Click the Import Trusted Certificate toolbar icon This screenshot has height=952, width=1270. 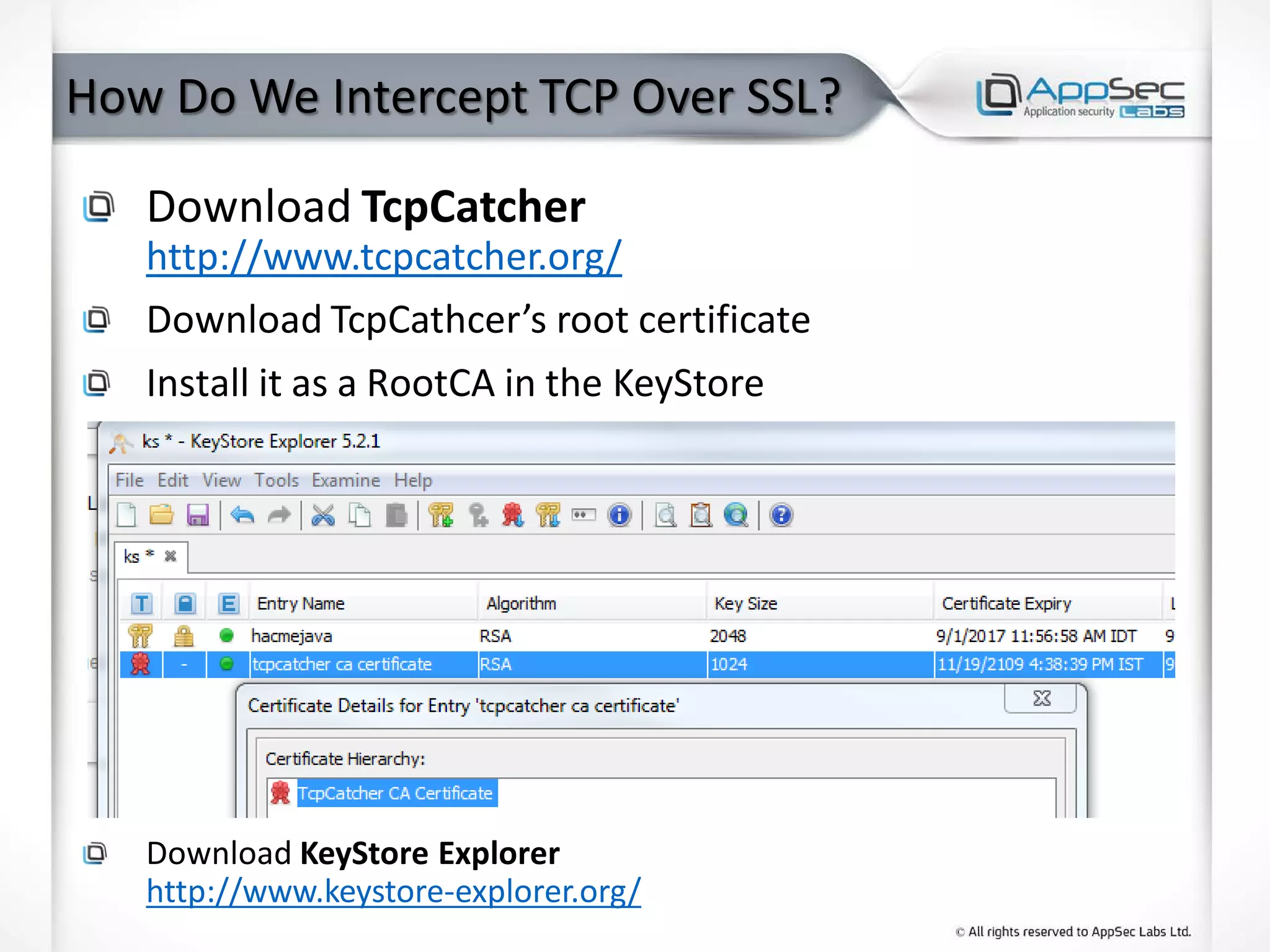pyautogui.click(x=513, y=515)
